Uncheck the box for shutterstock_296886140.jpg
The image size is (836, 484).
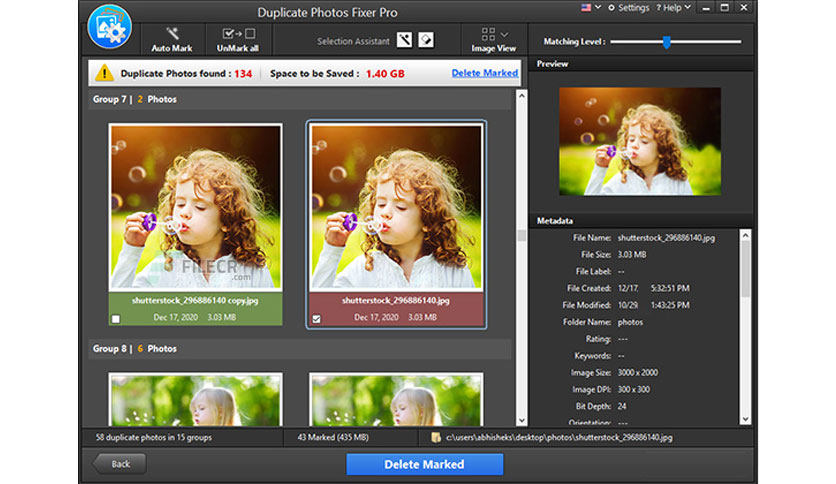coord(316,319)
